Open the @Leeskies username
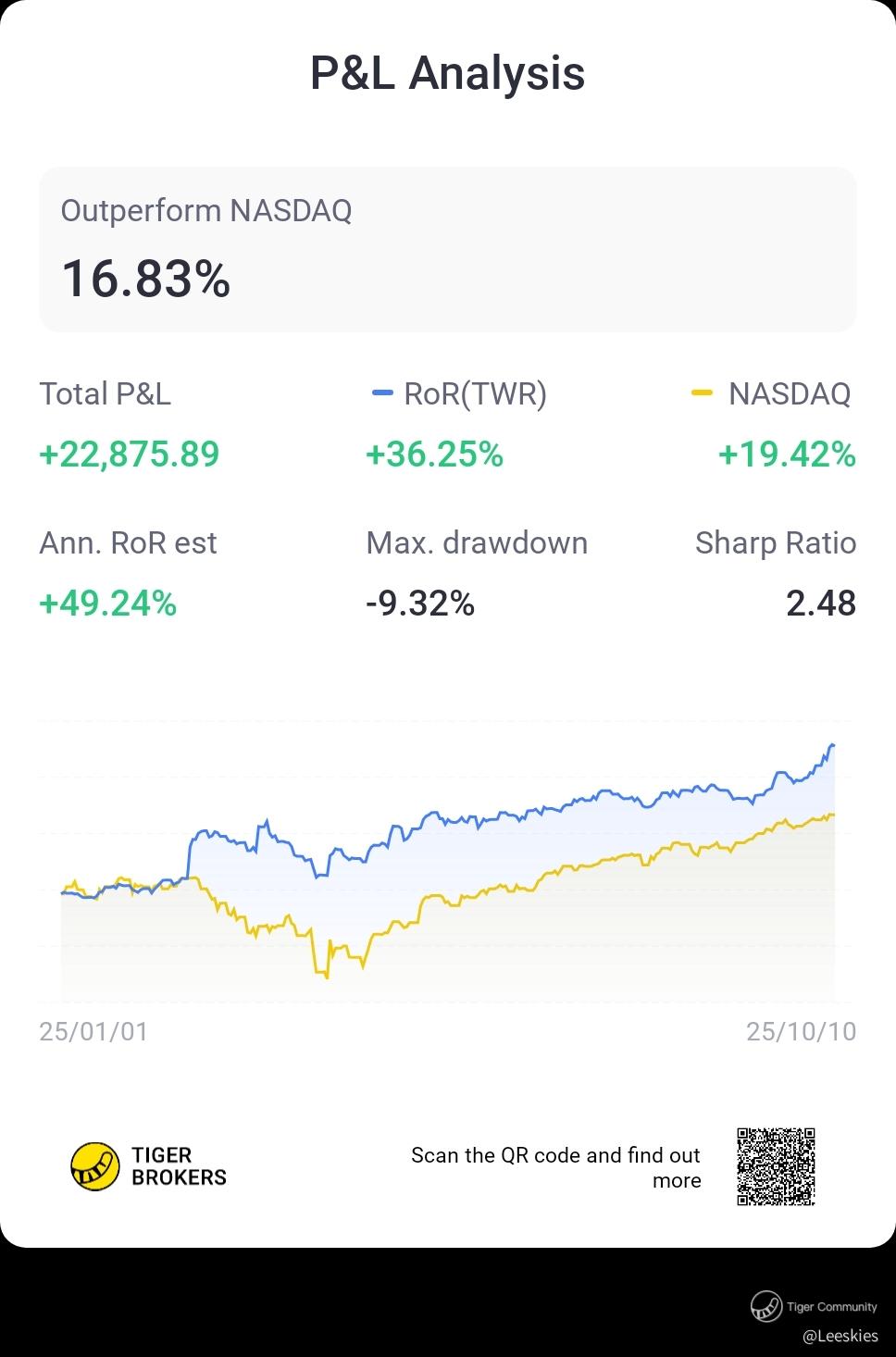This screenshot has width=896, height=1357. point(840,1336)
